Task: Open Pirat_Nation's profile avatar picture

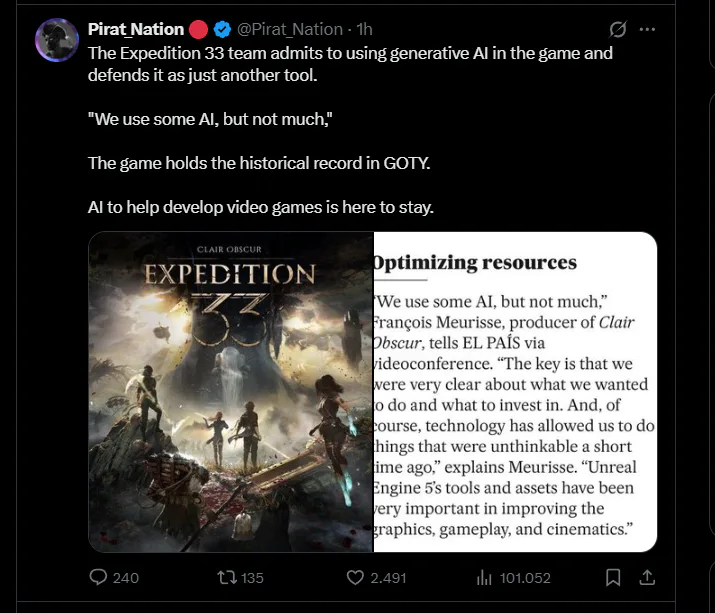Action: (57, 40)
